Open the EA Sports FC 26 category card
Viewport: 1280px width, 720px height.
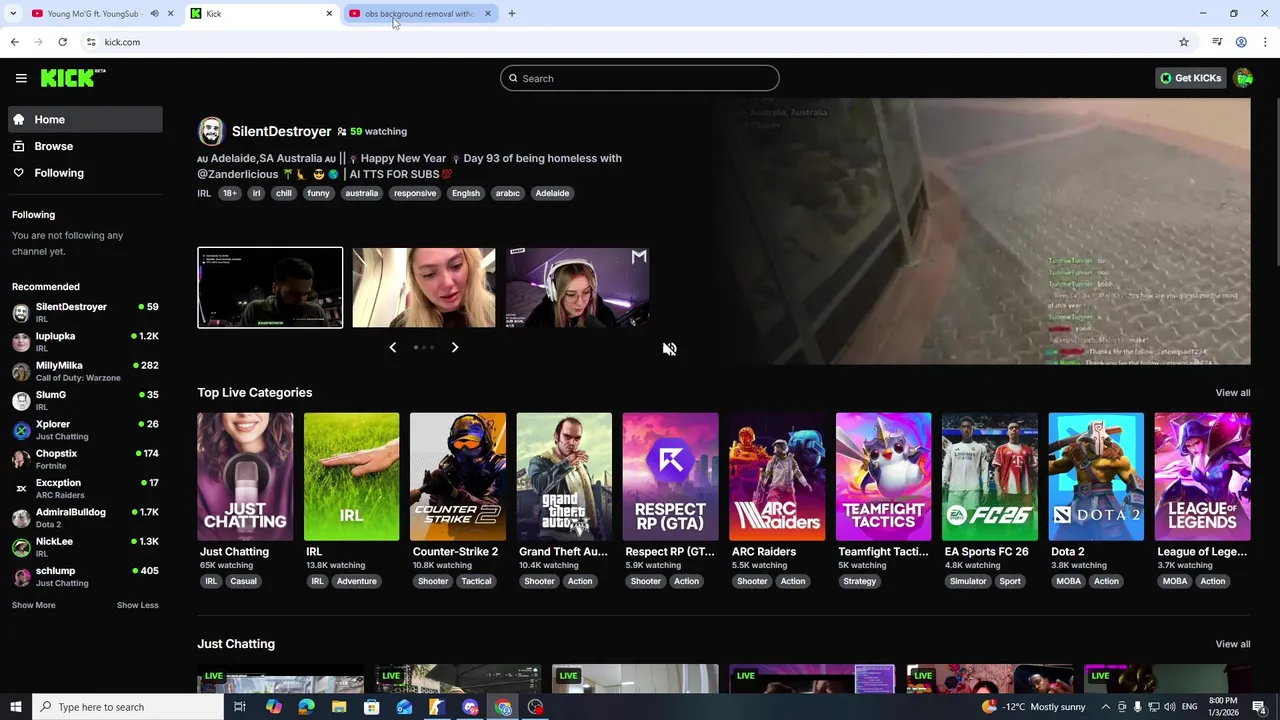click(990, 477)
